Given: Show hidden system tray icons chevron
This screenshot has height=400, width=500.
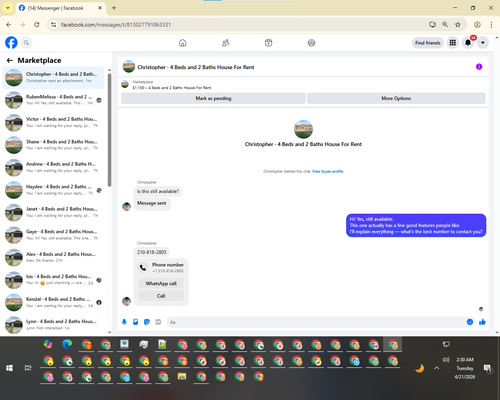Looking at the screenshot, I should (x=437, y=368).
